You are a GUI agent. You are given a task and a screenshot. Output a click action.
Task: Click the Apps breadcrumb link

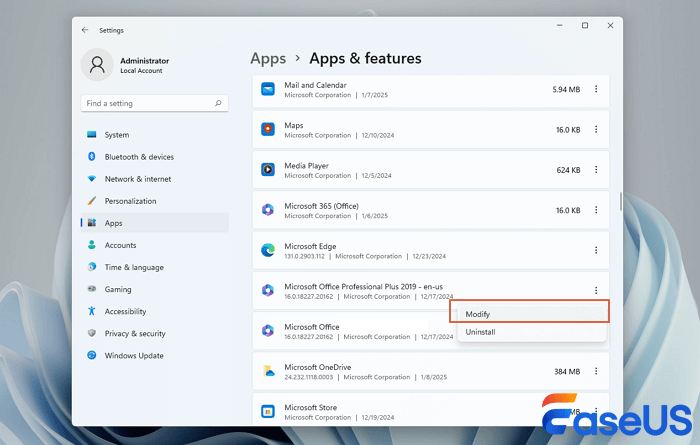[x=268, y=58]
